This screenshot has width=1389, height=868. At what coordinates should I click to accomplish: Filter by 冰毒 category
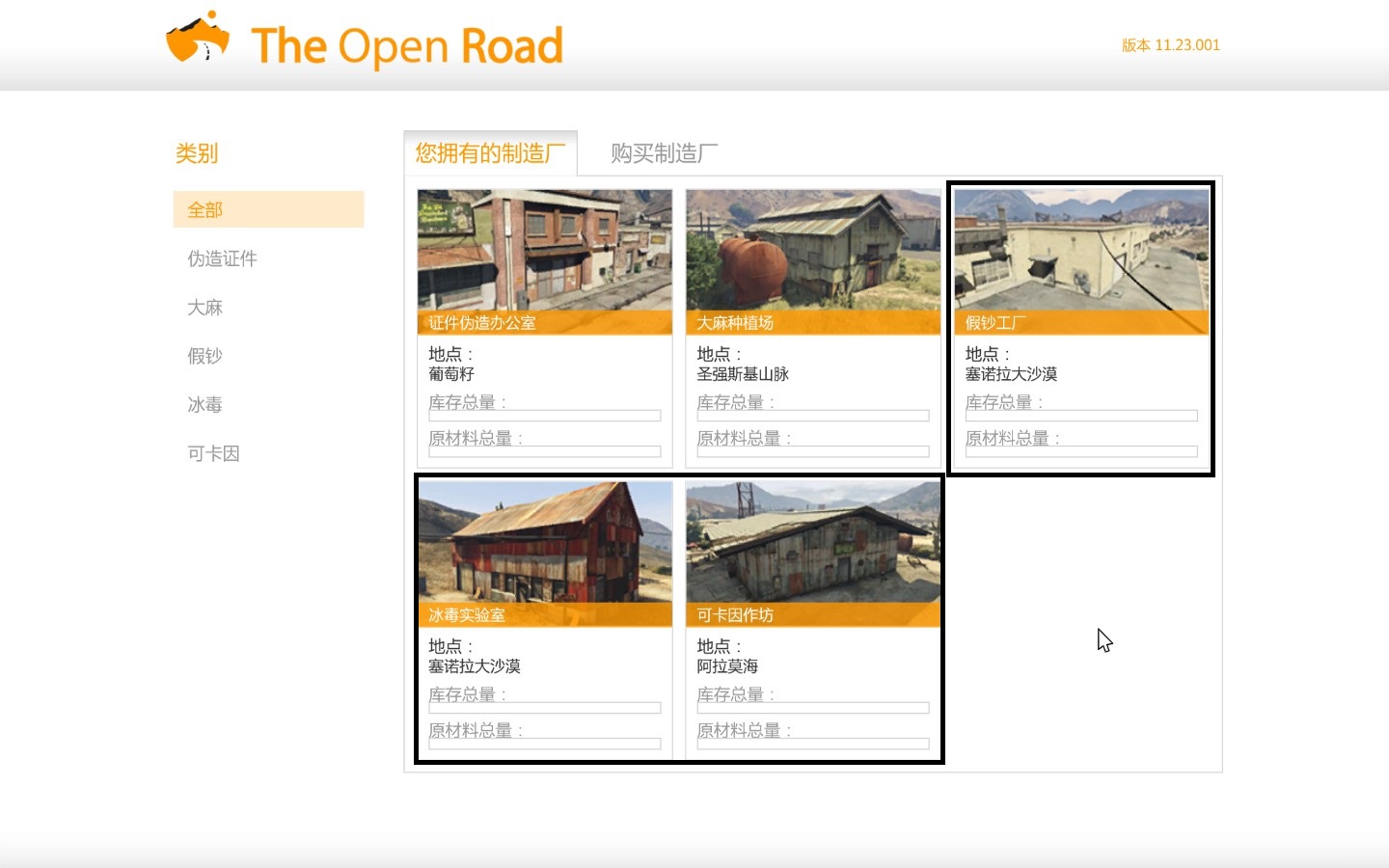(x=204, y=405)
